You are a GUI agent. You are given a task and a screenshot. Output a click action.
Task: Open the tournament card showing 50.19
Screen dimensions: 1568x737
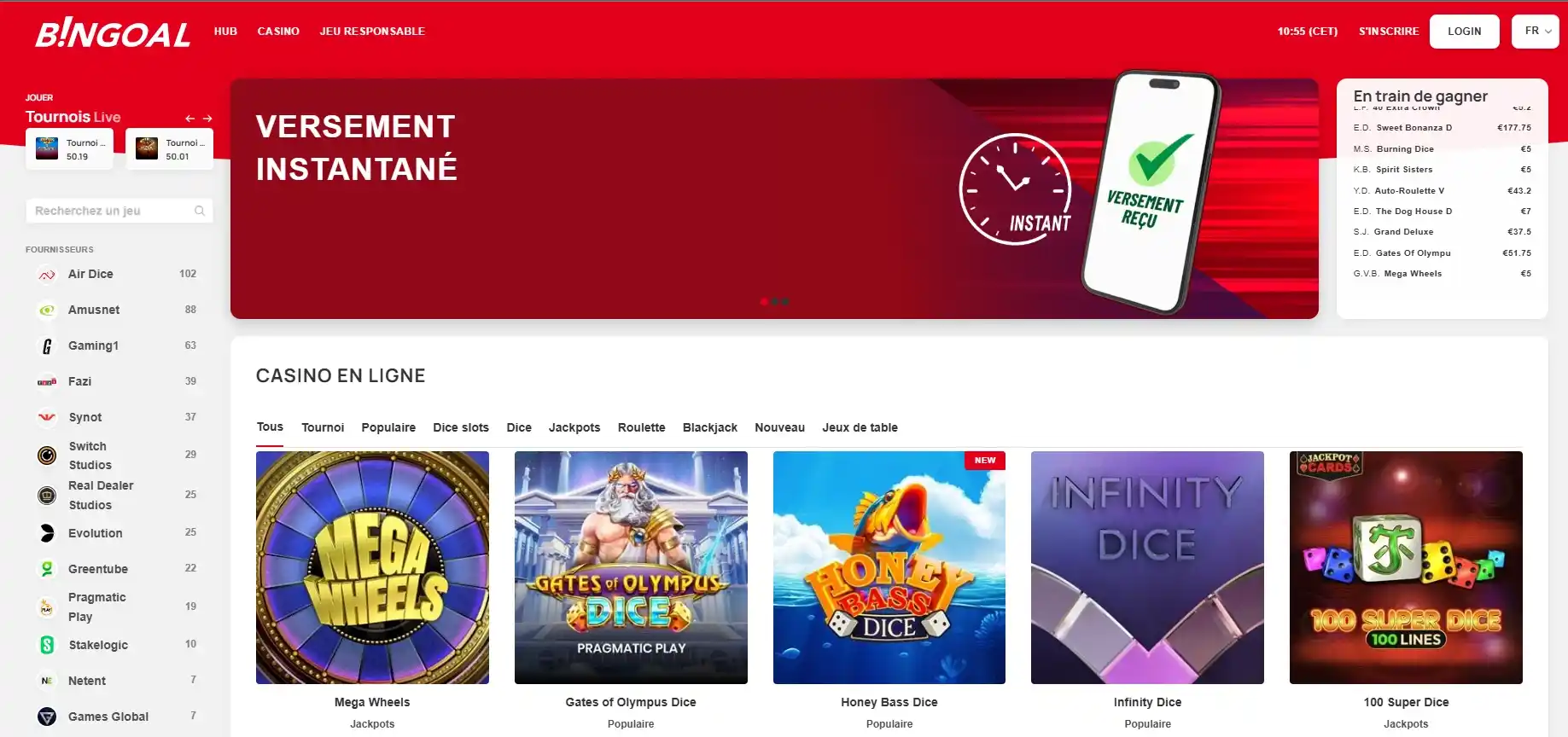click(69, 149)
